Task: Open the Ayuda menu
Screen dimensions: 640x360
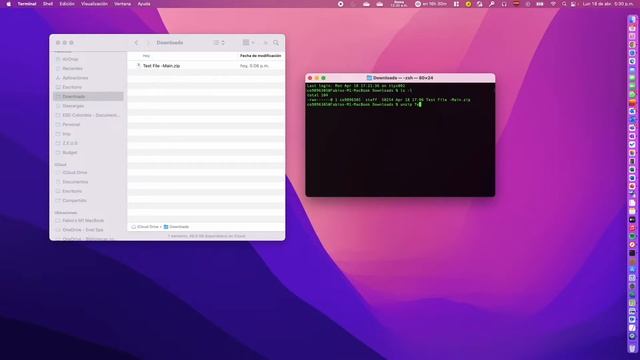Action: point(144,4)
